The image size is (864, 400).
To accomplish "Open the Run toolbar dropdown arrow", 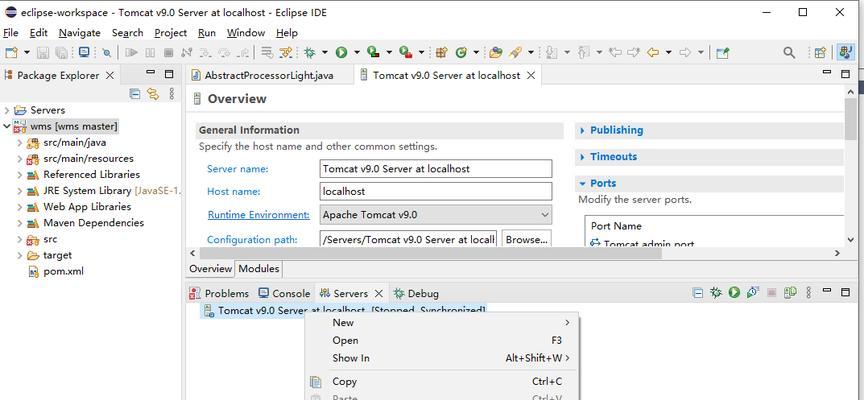I will pyautogui.click(x=357, y=52).
